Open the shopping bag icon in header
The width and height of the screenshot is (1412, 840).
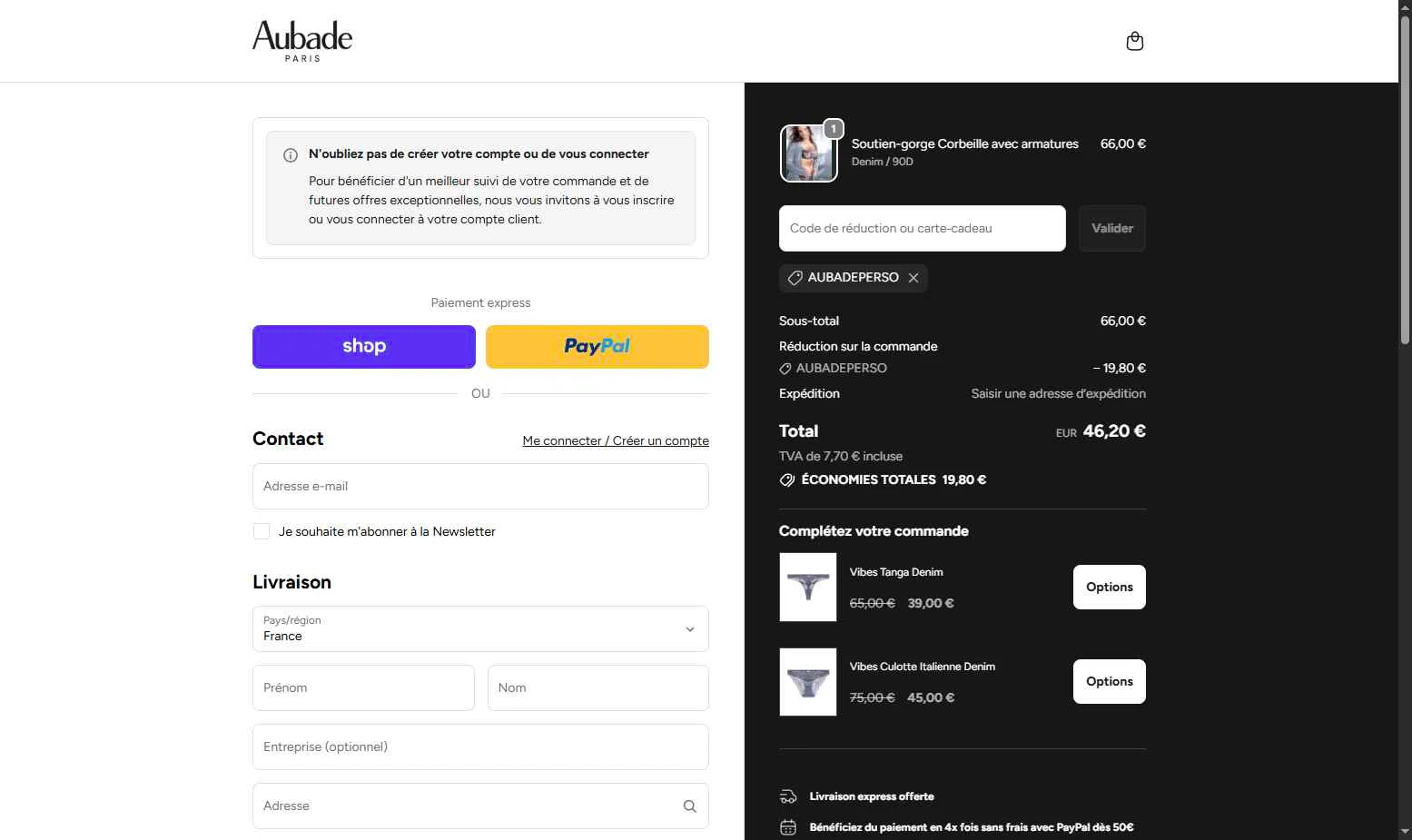tap(1134, 41)
